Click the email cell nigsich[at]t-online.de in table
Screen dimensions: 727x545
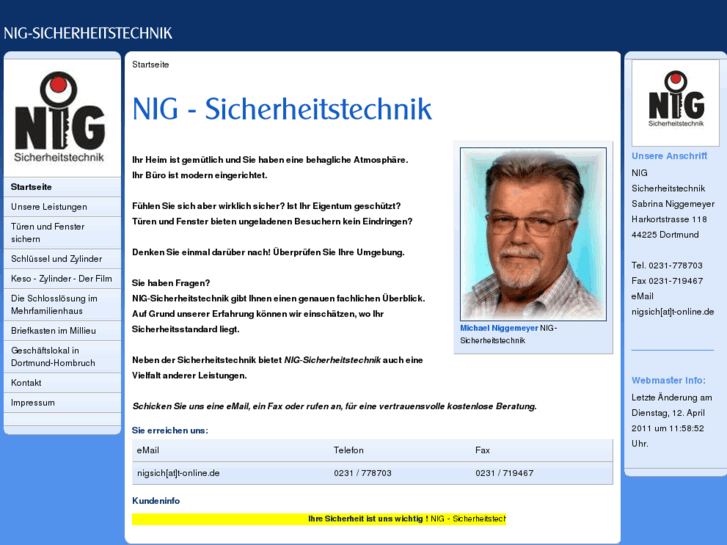pyautogui.click(x=178, y=473)
